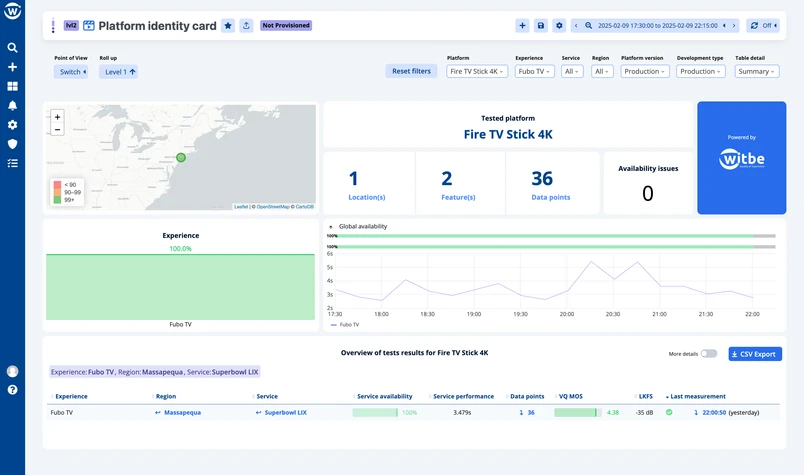Open search from the left sidebar

click(x=12, y=47)
